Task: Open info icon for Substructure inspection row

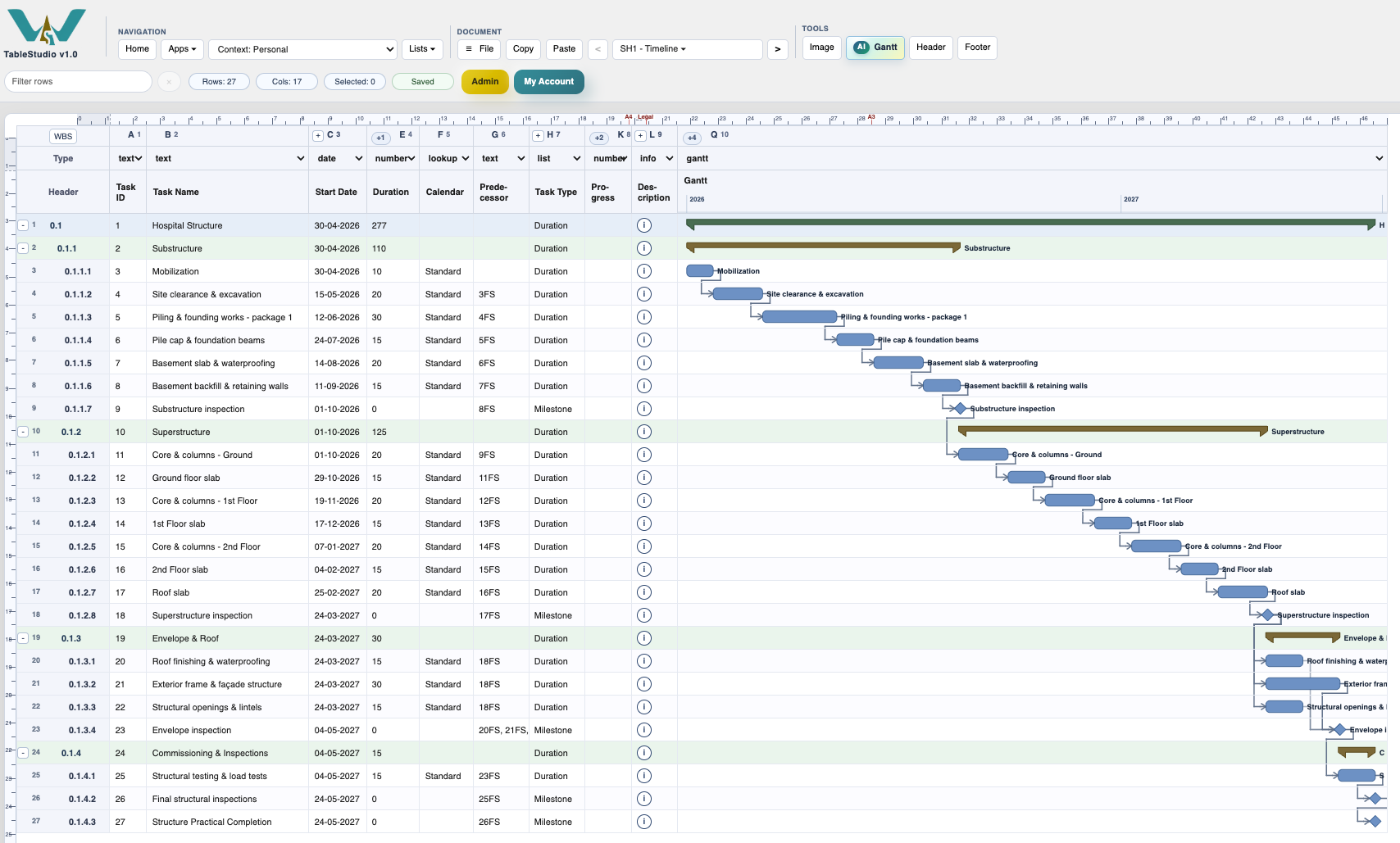Action: tap(644, 409)
